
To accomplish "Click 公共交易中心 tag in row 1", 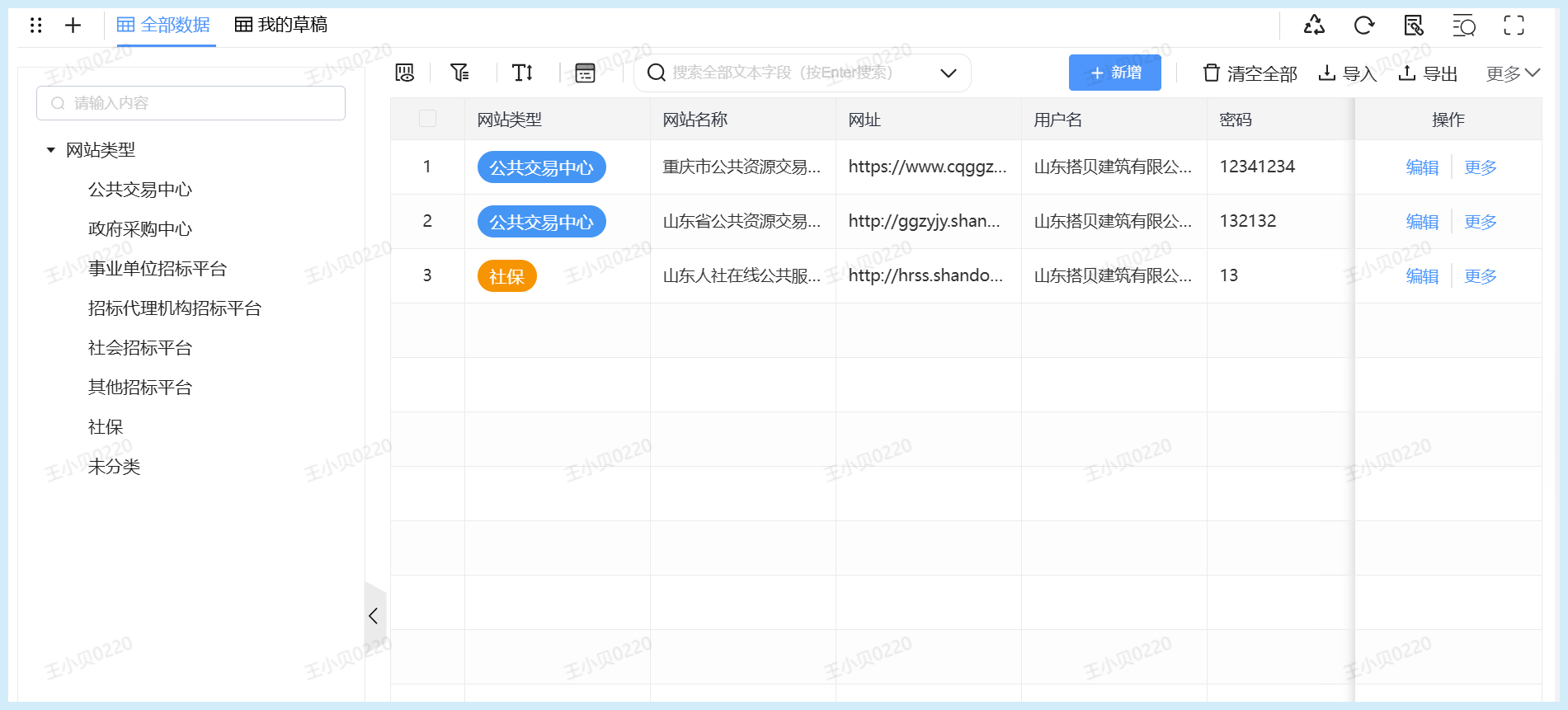I will 542,167.
